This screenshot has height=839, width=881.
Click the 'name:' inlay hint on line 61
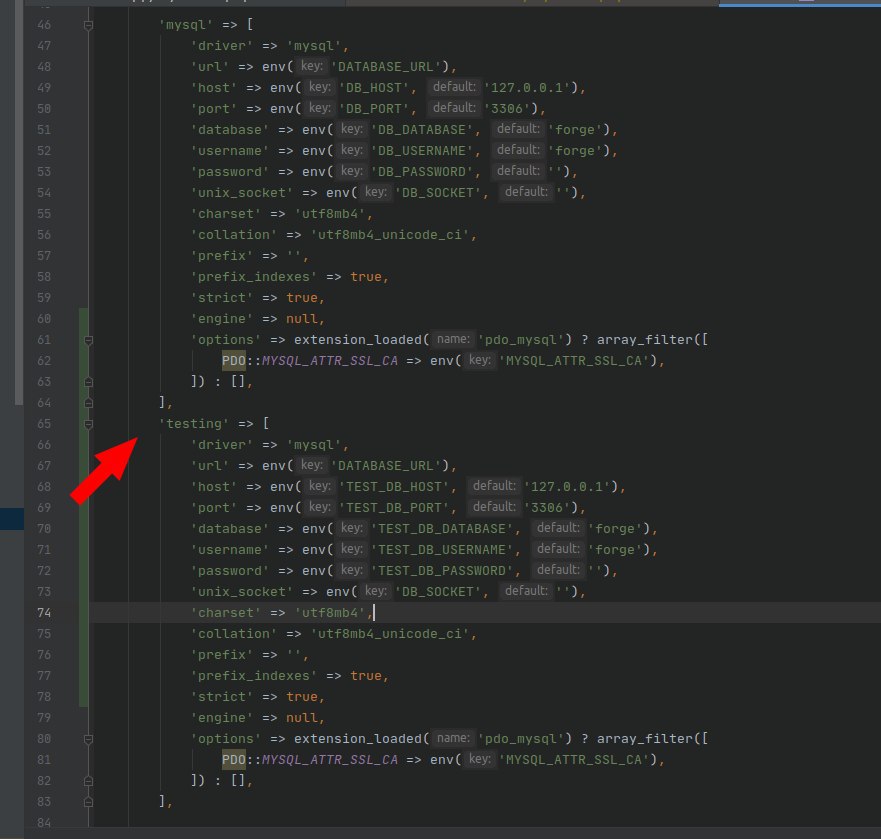point(453,339)
